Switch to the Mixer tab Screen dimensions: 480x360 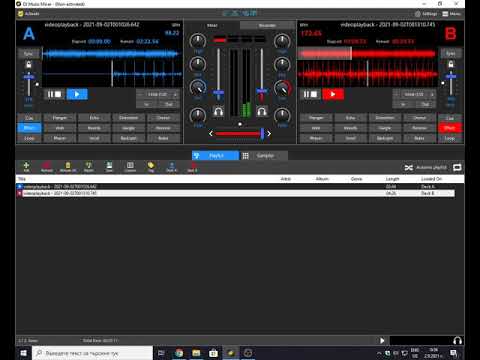click(212, 25)
